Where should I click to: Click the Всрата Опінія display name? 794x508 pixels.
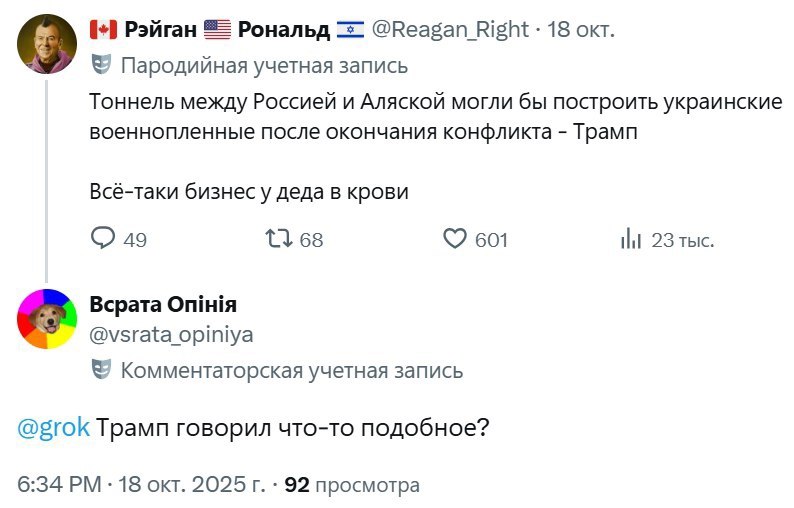[x=163, y=305]
